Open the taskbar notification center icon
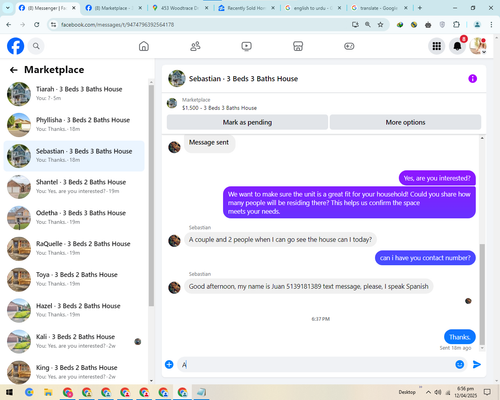This screenshot has height=400, width=500. [x=487, y=392]
